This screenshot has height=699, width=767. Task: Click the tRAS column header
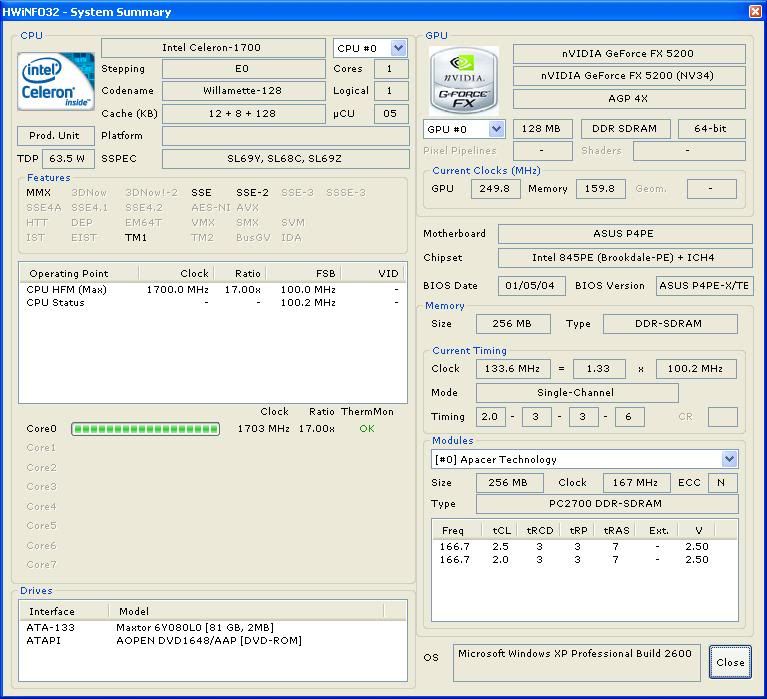(616, 530)
